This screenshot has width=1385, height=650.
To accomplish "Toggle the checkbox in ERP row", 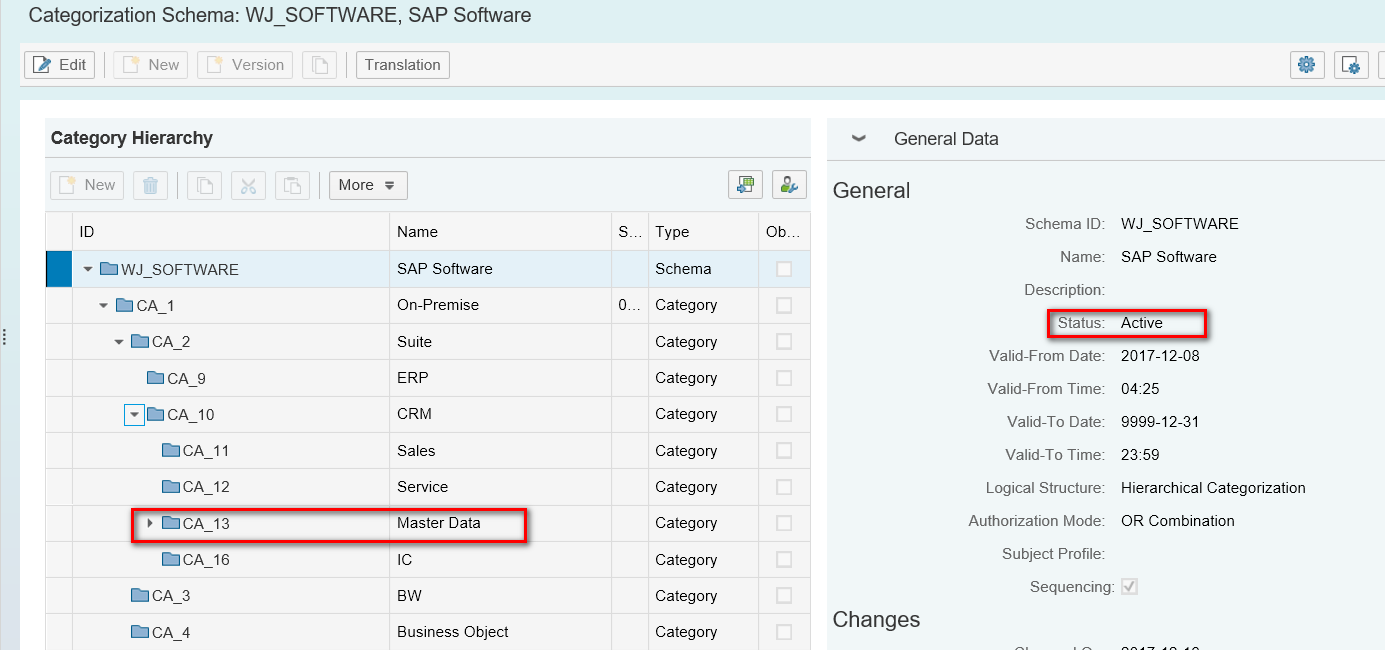I will click(x=784, y=378).
